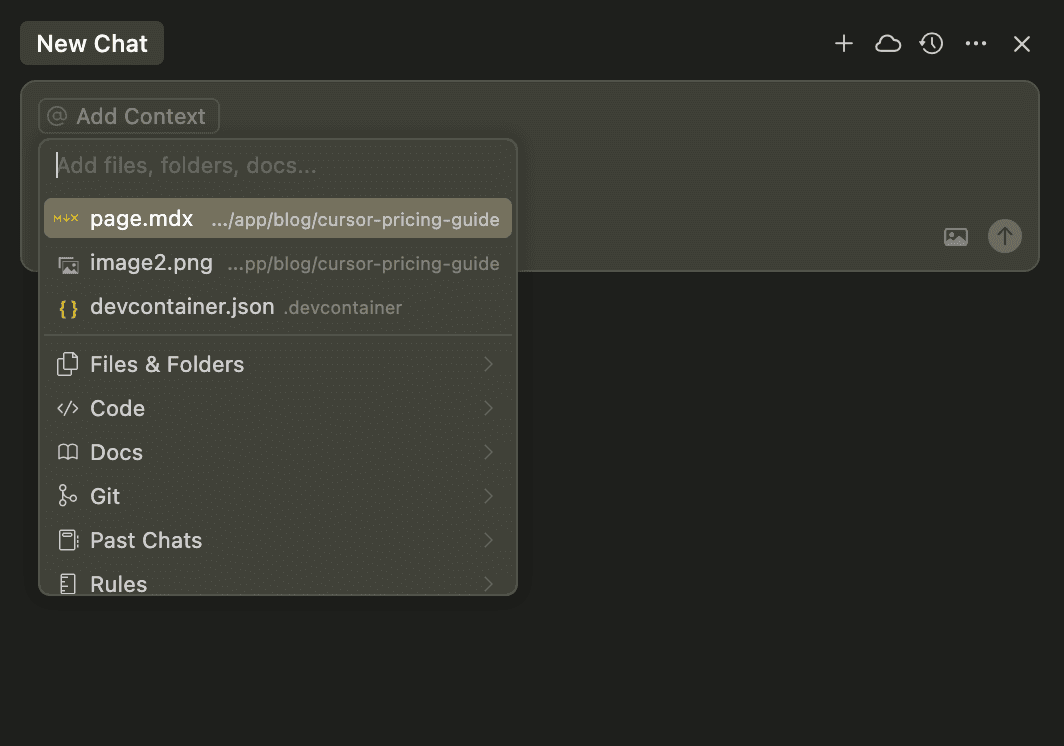This screenshot has height=746, width=1064.
Task: Open the cloud agents icon
Action: tap(888, 44)
